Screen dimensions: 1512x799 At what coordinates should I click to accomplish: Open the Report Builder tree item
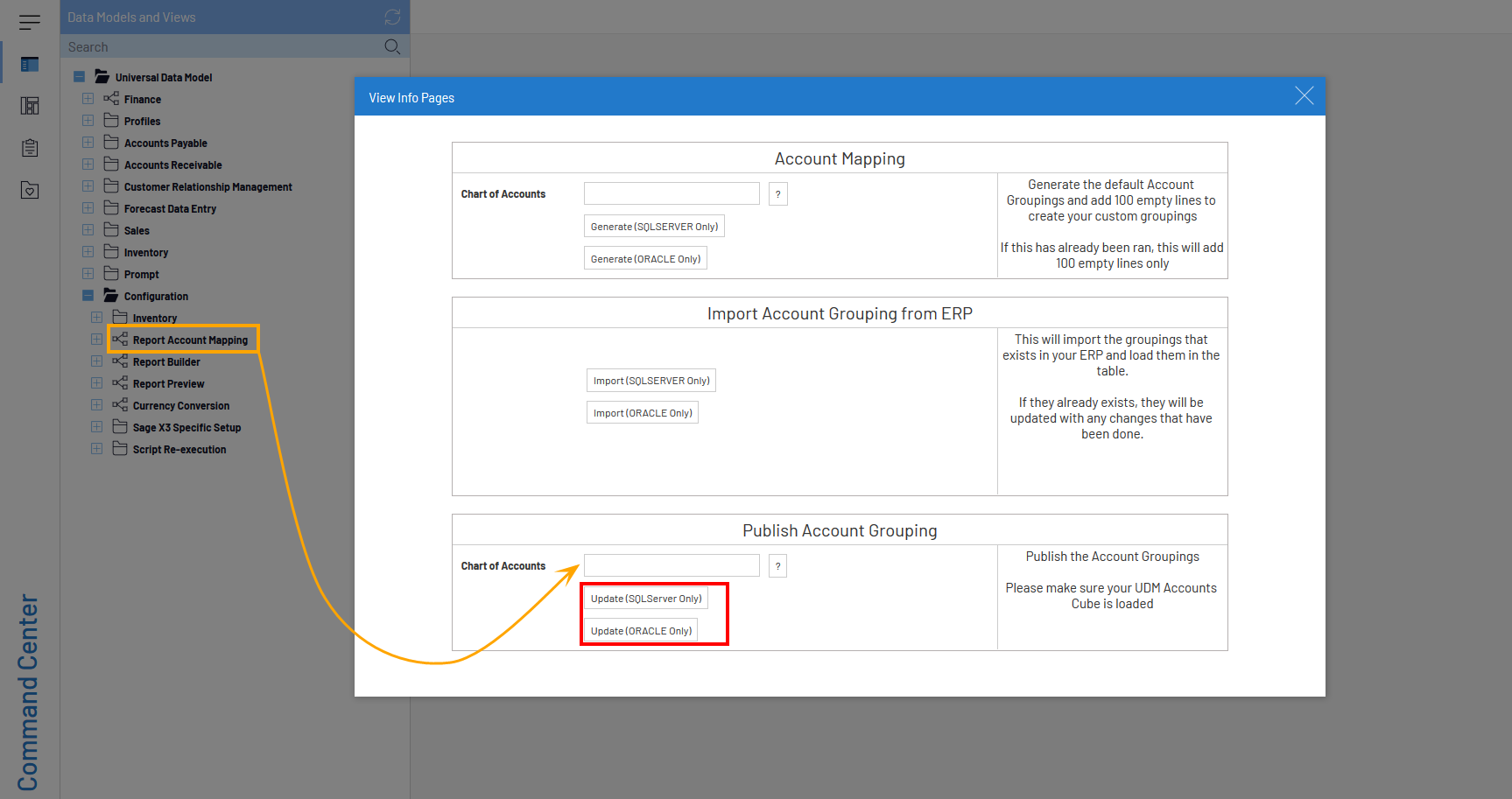click(166, 362)
